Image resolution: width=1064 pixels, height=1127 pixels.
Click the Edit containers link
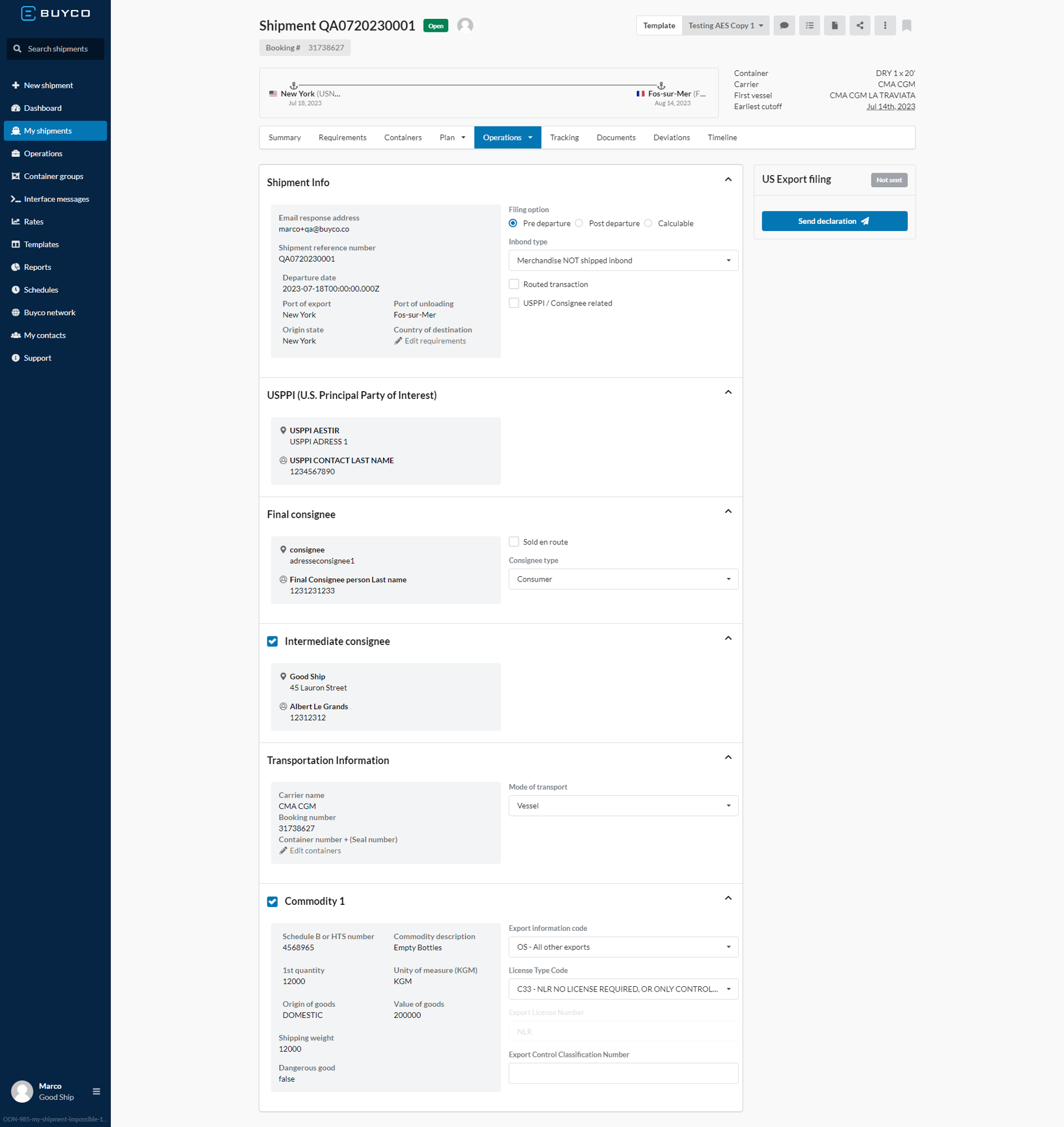(314, 850)
